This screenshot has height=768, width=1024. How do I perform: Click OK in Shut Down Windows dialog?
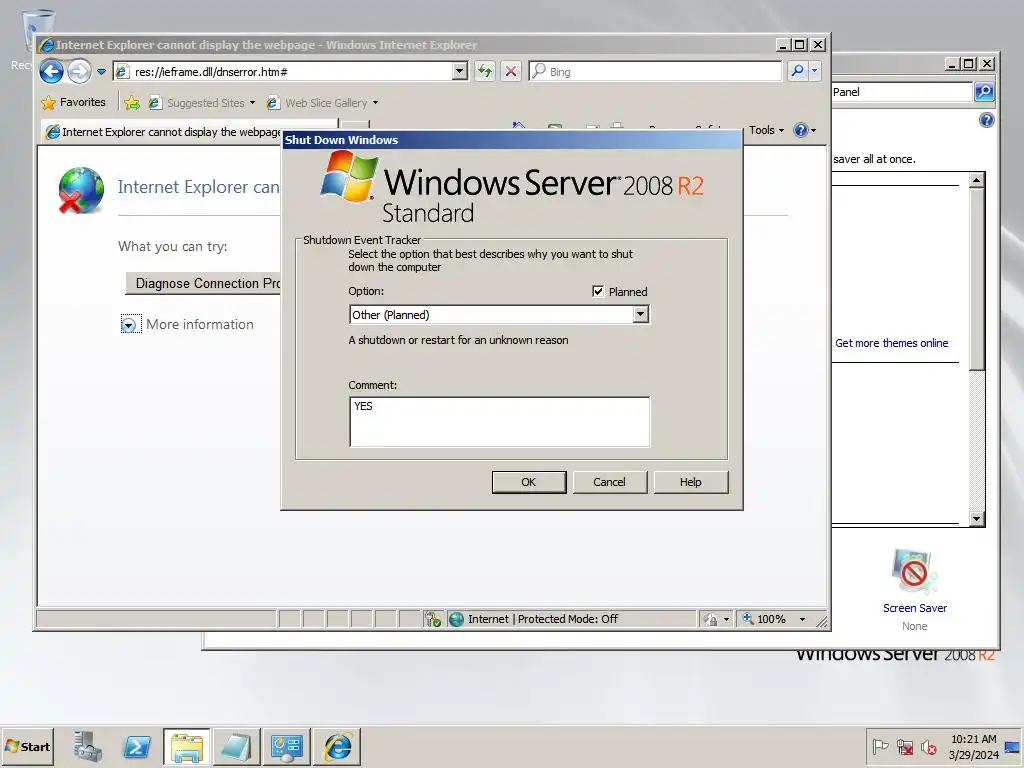click(x=528, y=482)
